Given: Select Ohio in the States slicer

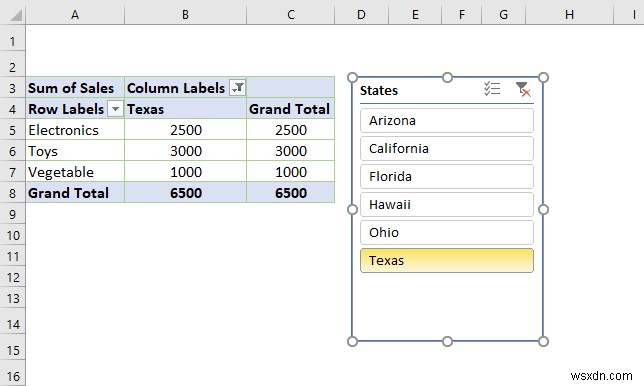Looking at the screenshot, I should point(447,232).
